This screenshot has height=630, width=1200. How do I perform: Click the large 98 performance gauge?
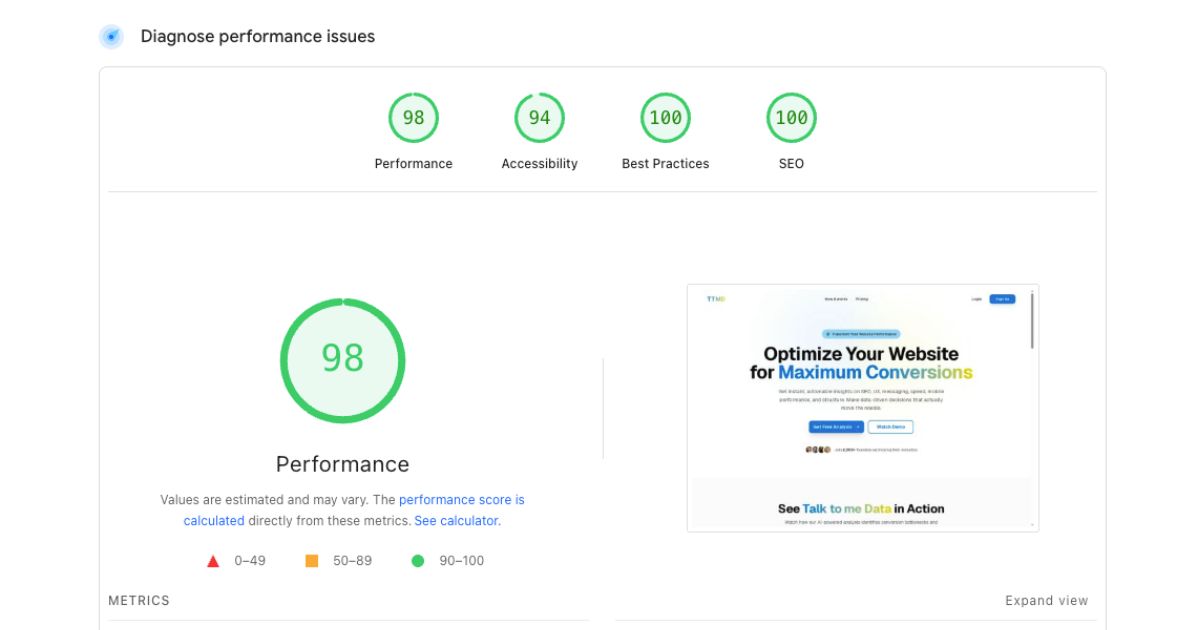click(x=342, y=358)
